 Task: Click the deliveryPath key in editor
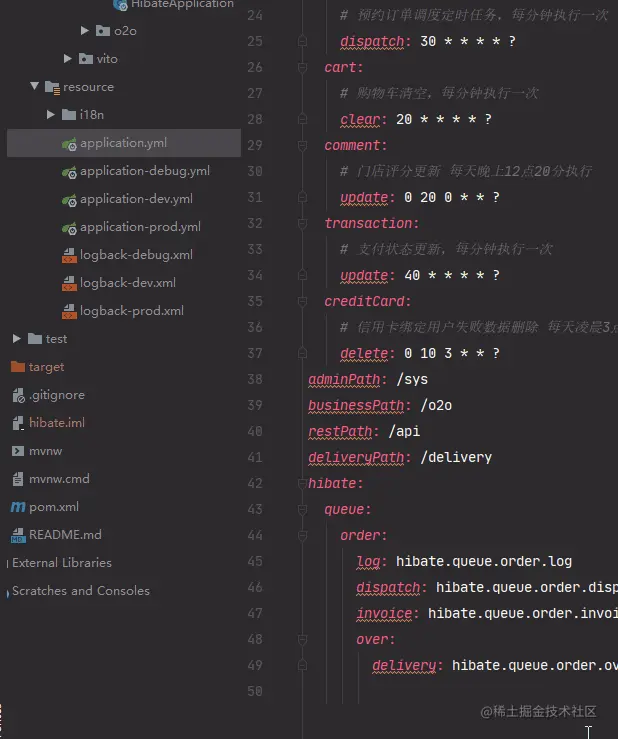(356, 458)
